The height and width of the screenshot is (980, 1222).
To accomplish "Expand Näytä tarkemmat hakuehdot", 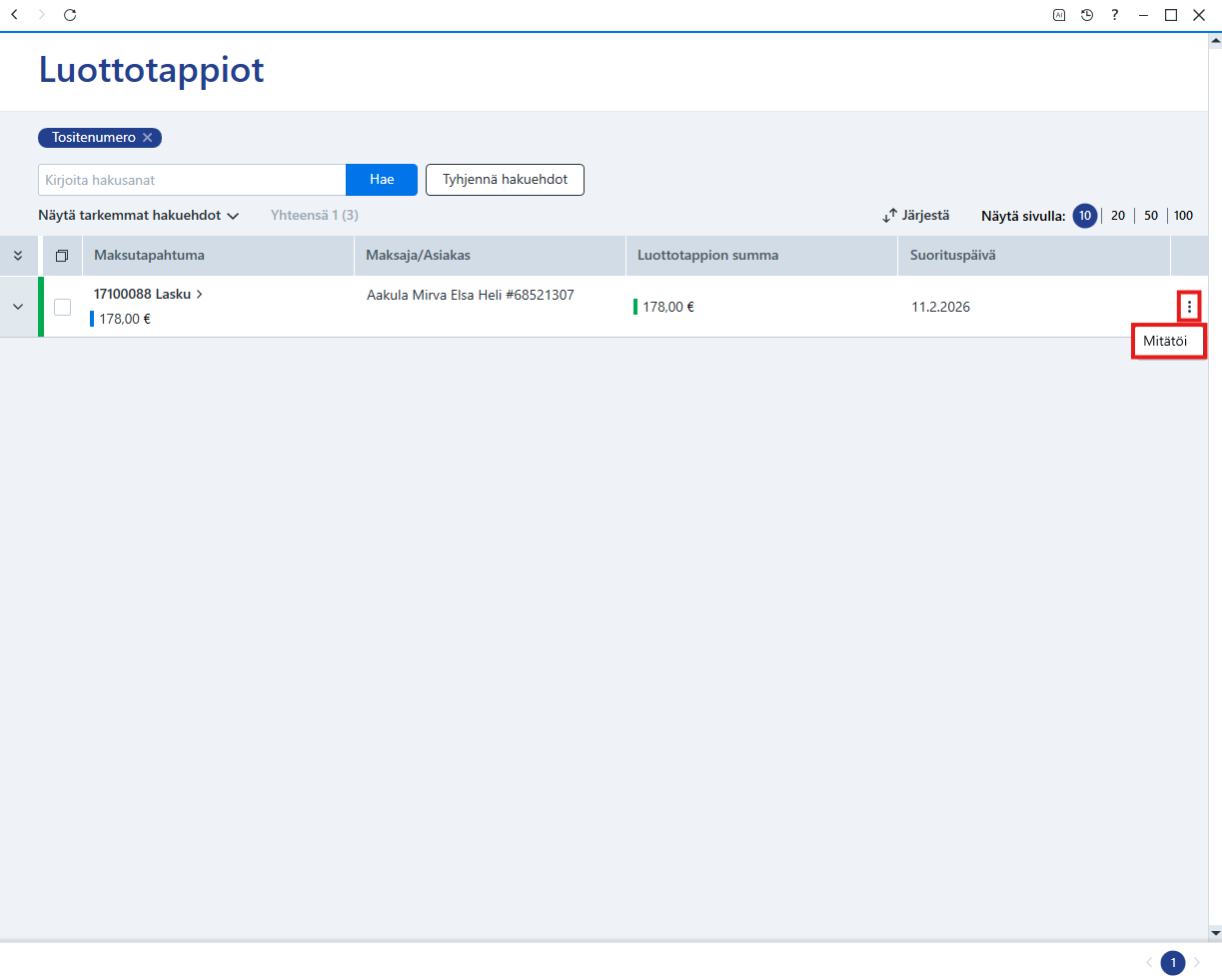I will pyautogui.click(x=139, y=216).
